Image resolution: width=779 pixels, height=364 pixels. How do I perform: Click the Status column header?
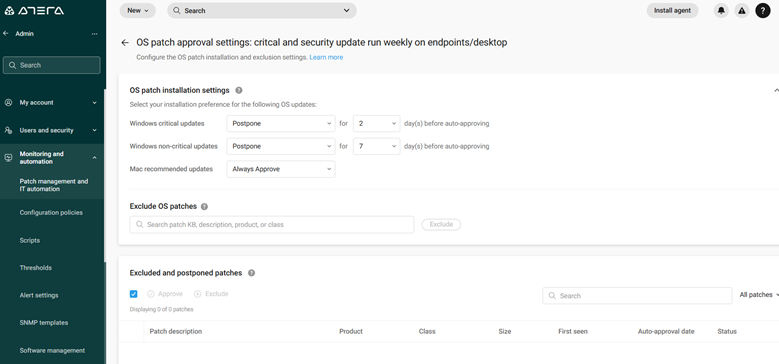[727, 331]
